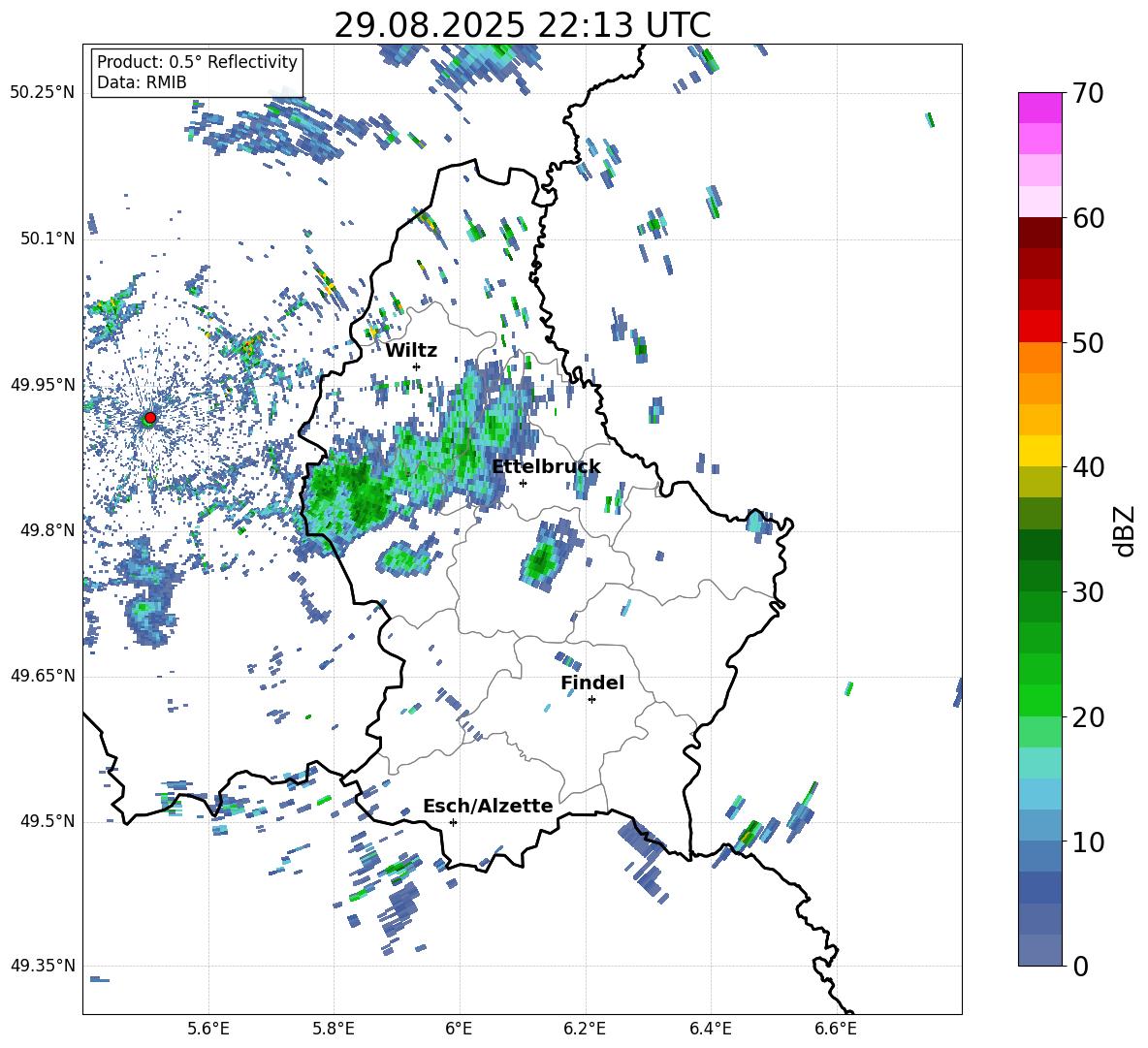The image size is (1148, 1048).
Task: Click the colorbar 50 tick label
Action: coord(1088,342)
